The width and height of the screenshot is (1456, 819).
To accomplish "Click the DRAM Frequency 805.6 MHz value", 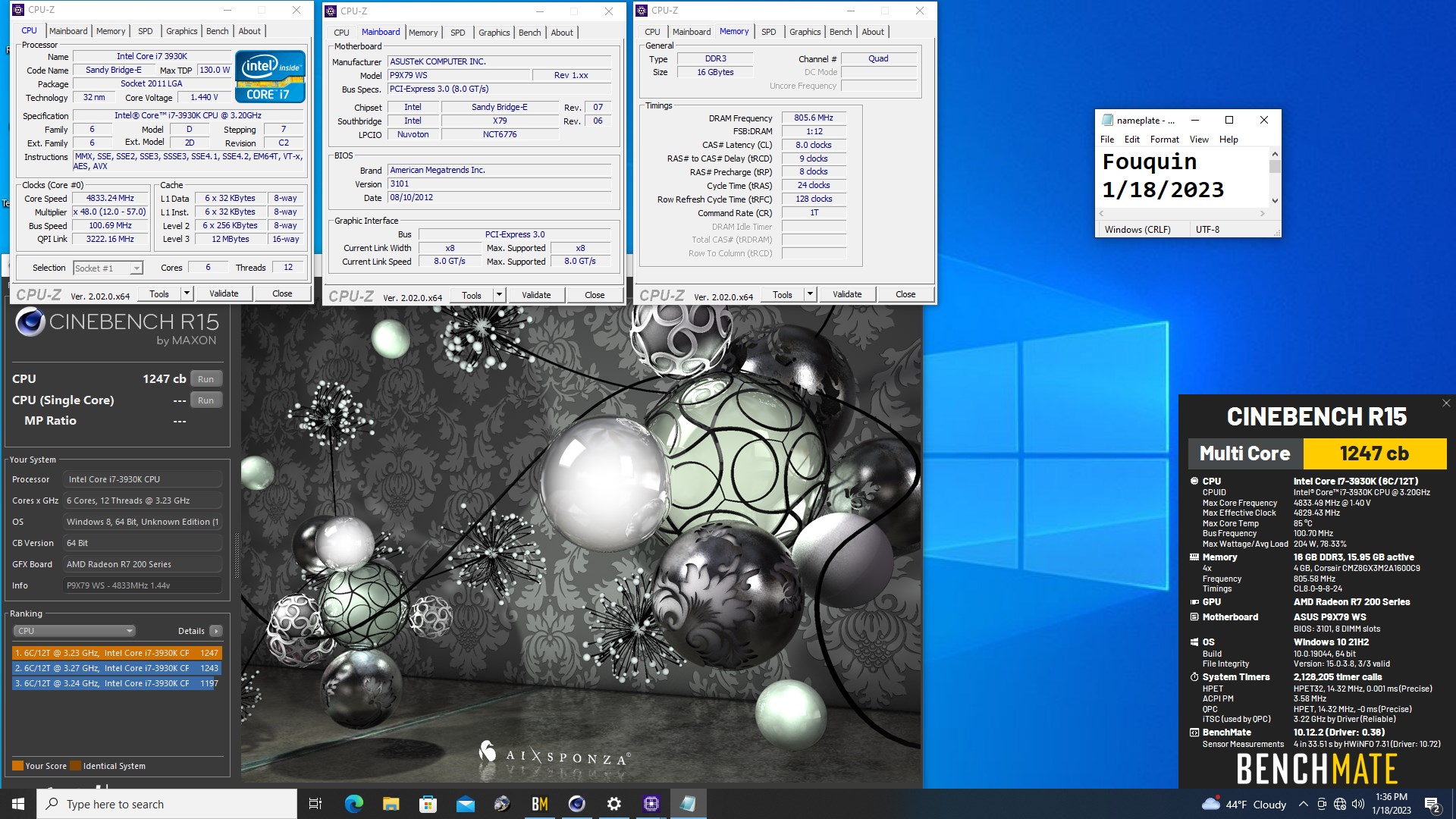I will 813,118.
